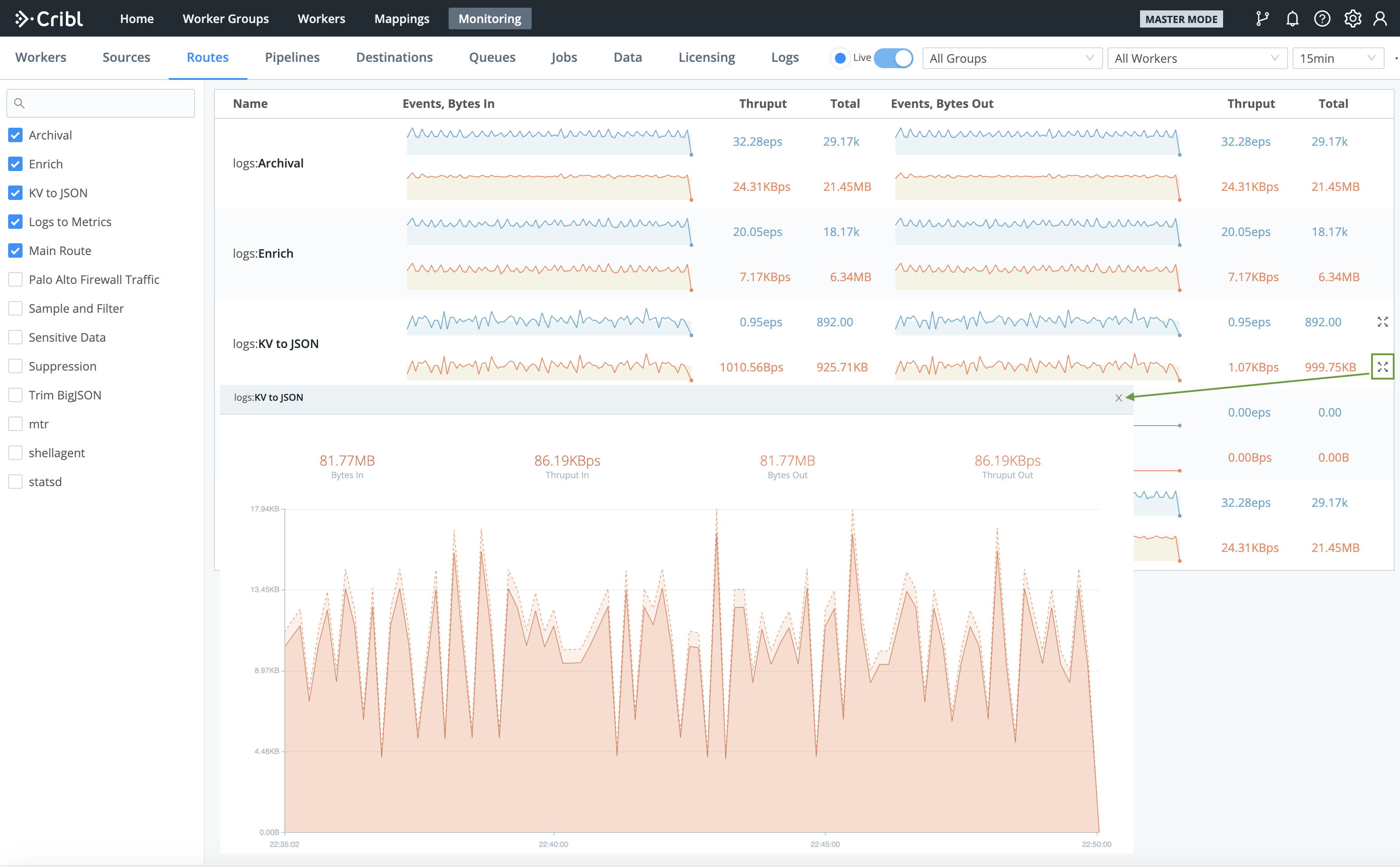Screen dimensions: 1400x867
Task: Check the Trim BigJSON checkbox
Action: [15, 395]
